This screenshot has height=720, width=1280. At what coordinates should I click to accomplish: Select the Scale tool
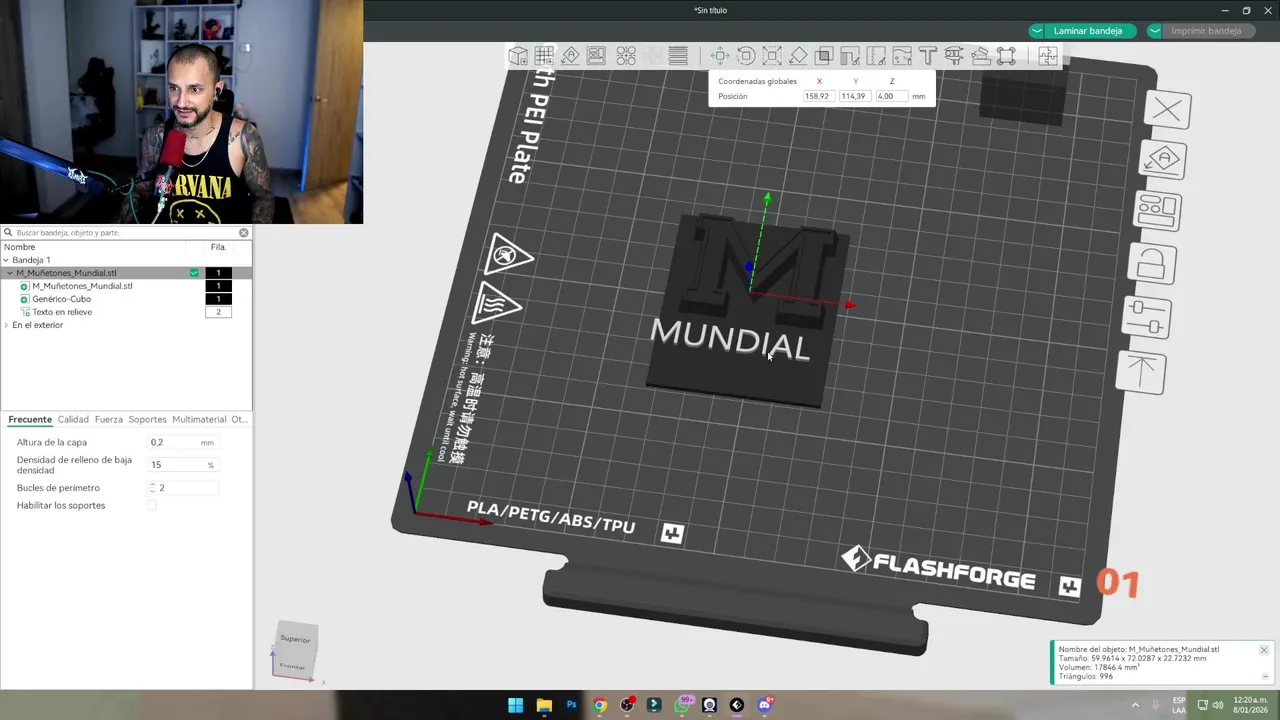(x=772, y=56)
